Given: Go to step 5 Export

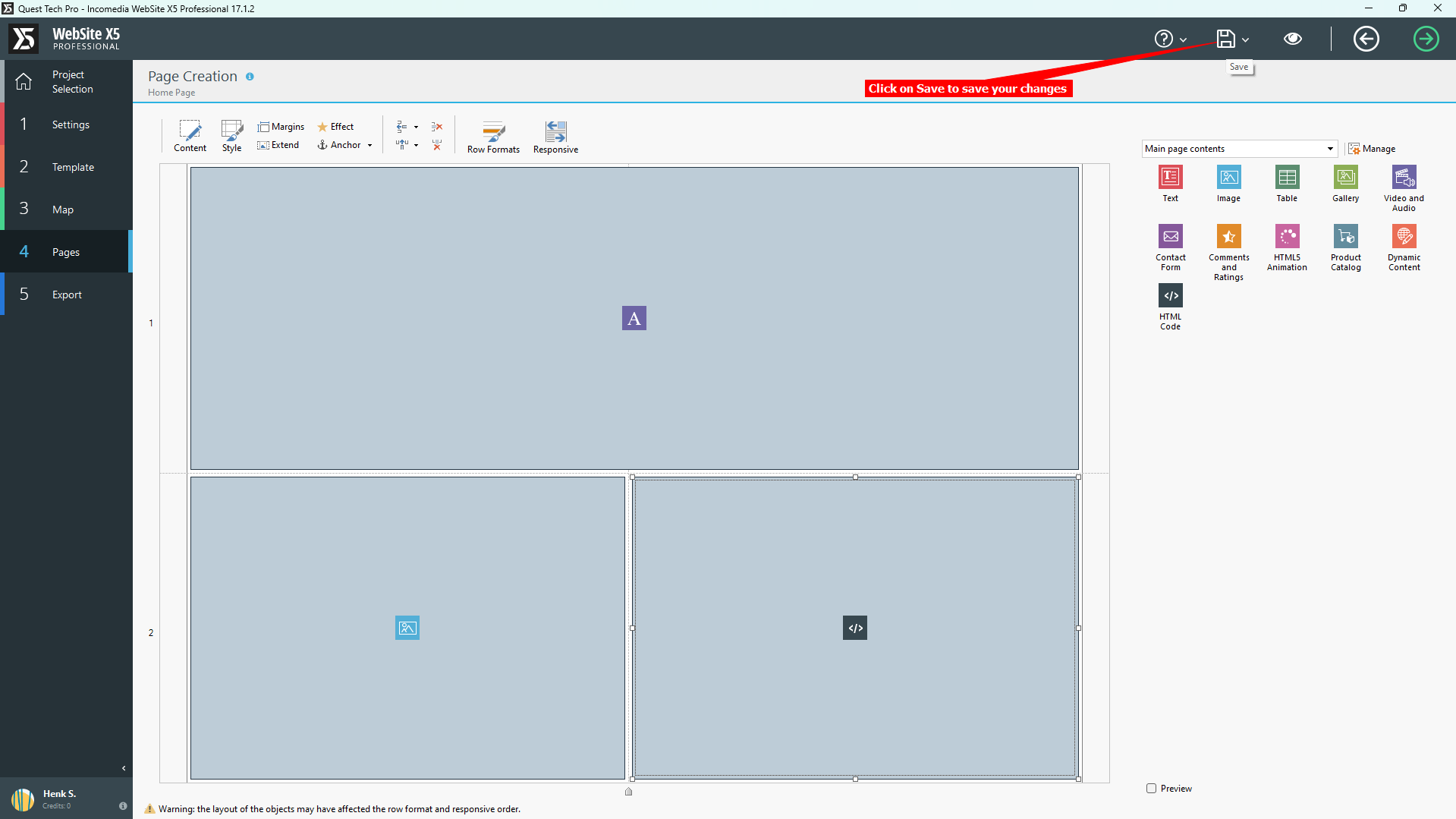Looking at the screenshot, I should point(66,295).
